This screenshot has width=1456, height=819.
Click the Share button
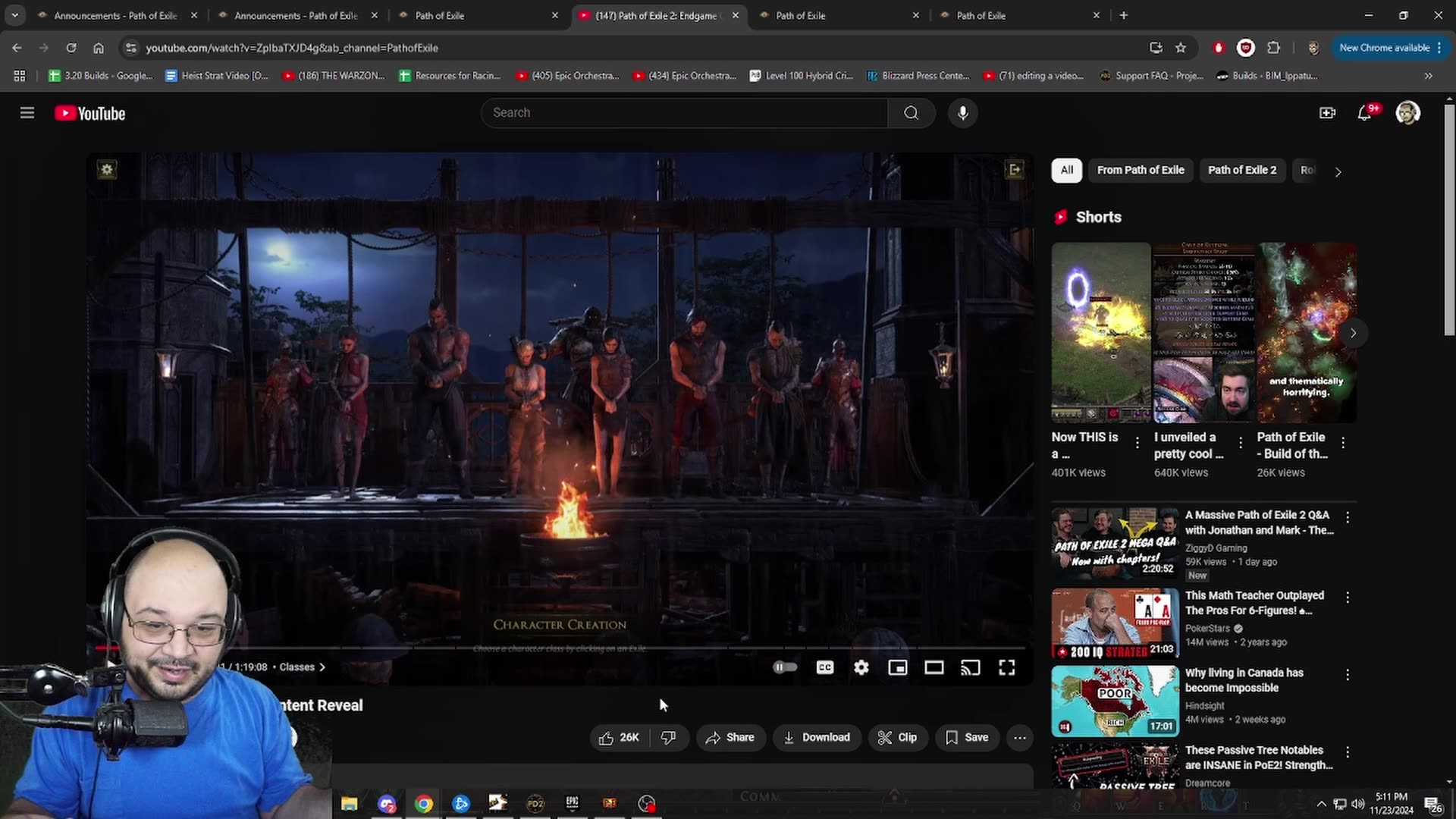tap(730, 737)
